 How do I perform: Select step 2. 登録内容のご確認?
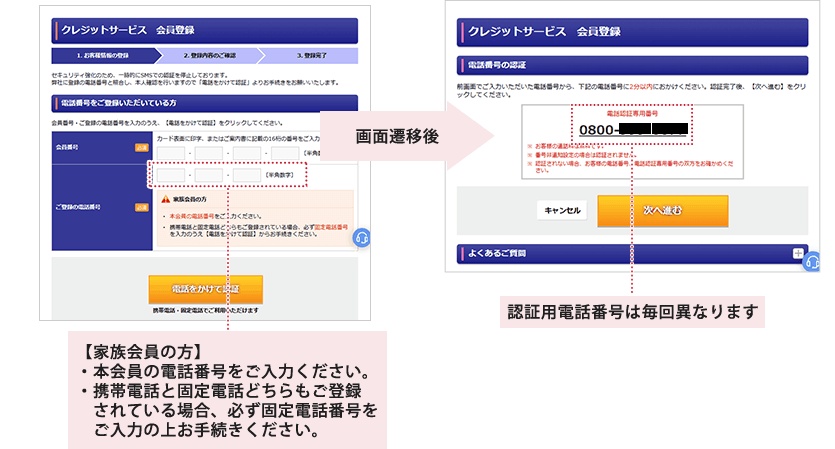(x=209, y=55)
